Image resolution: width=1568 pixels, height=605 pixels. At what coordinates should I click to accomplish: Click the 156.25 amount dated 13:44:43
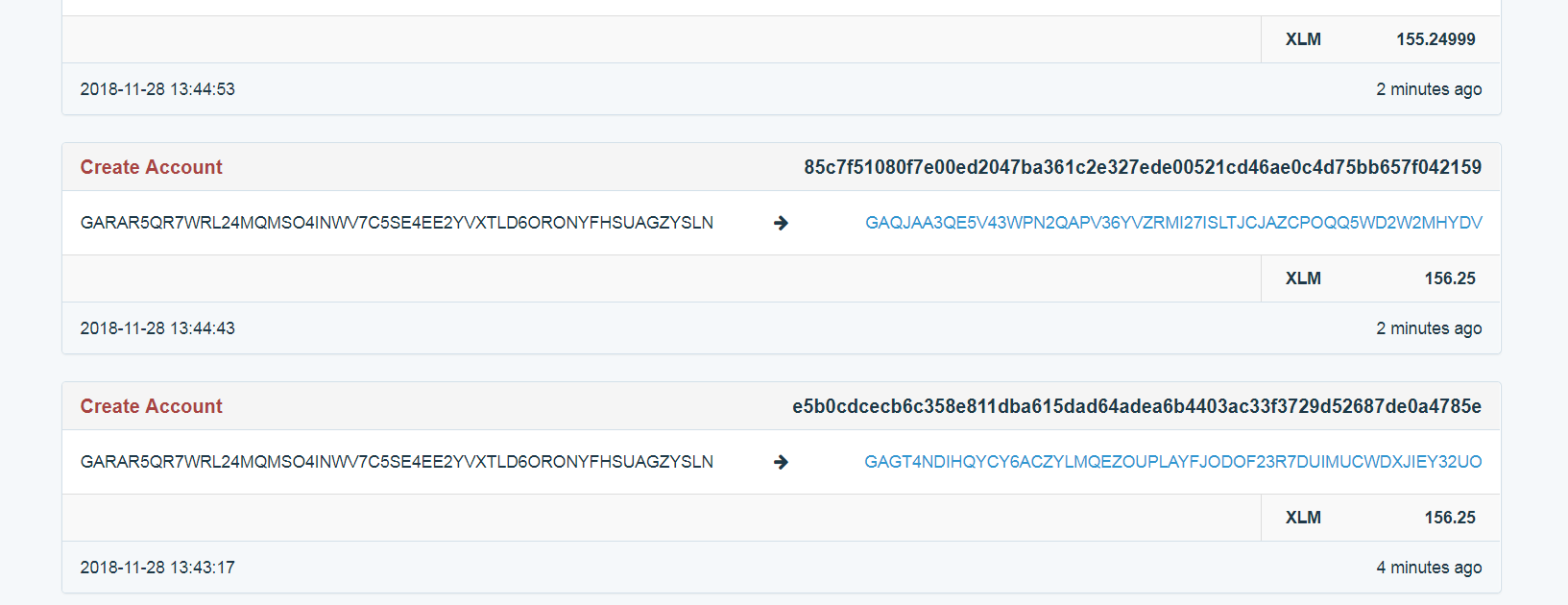click(1450, 278)
